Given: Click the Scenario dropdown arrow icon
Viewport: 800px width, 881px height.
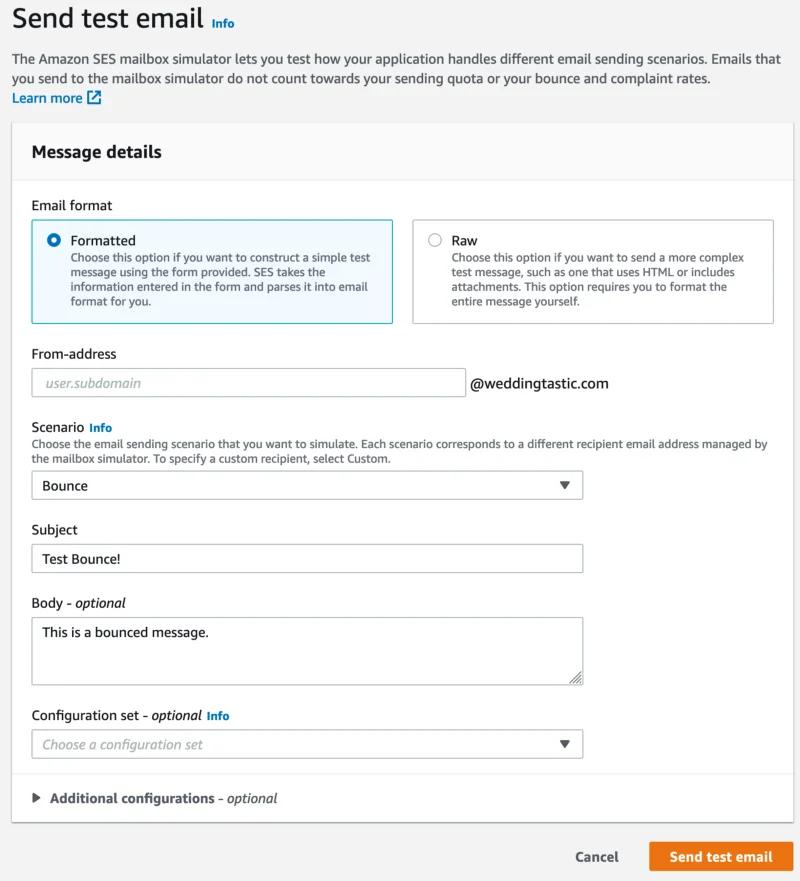Looking at the screenshot, I should [565, 485].
